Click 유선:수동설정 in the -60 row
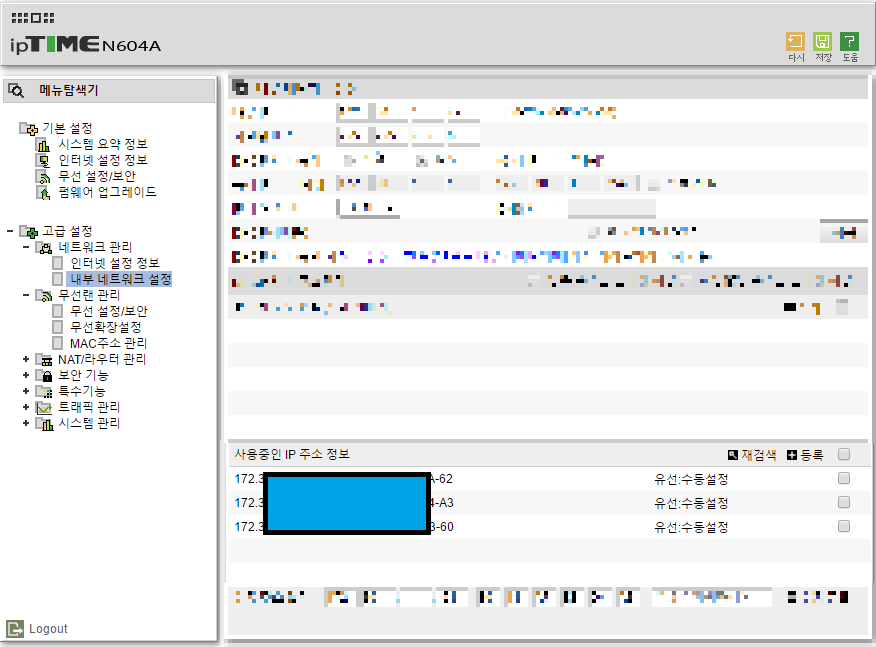This screenshot has width=876, height=647. 691,527
